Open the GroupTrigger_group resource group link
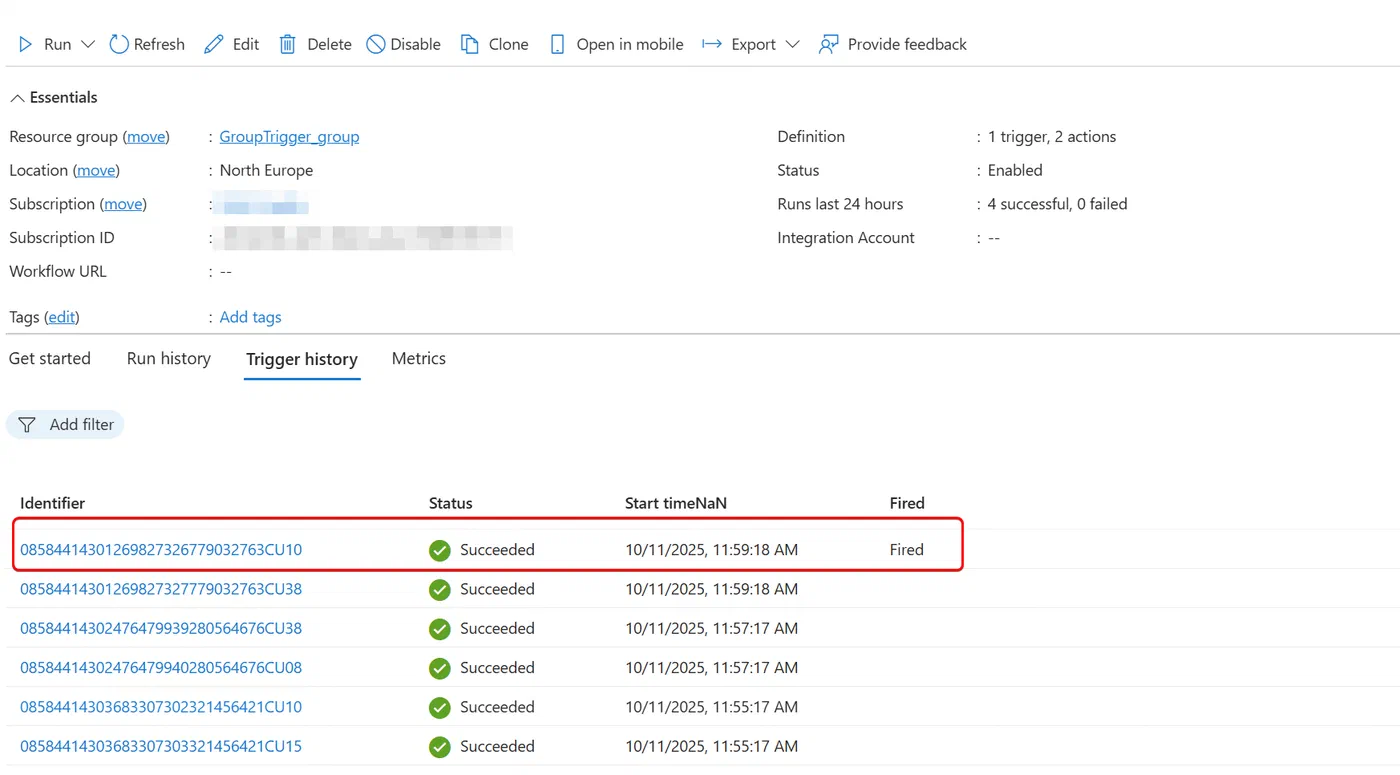Image resolution: width=1400 pixels, height=775 pixels. coord(289,137)
